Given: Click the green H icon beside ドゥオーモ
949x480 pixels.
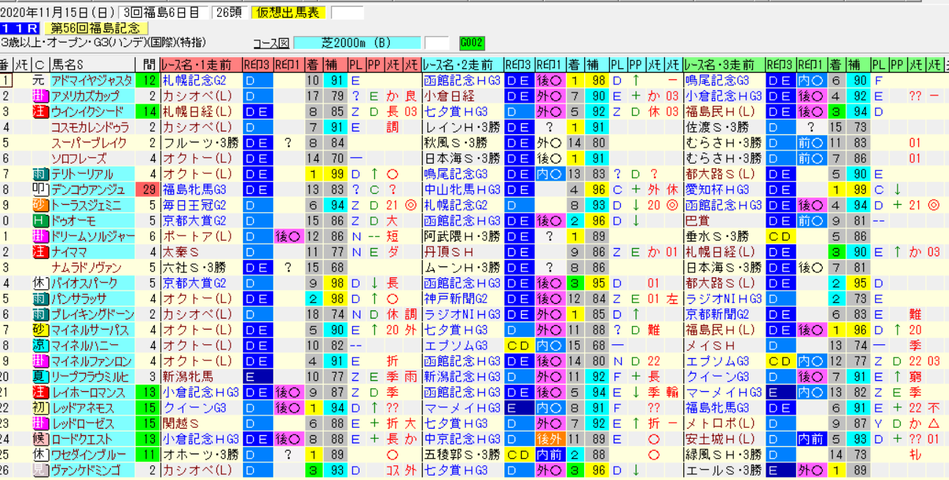Looking at the screenshot, I should (39, 220).
